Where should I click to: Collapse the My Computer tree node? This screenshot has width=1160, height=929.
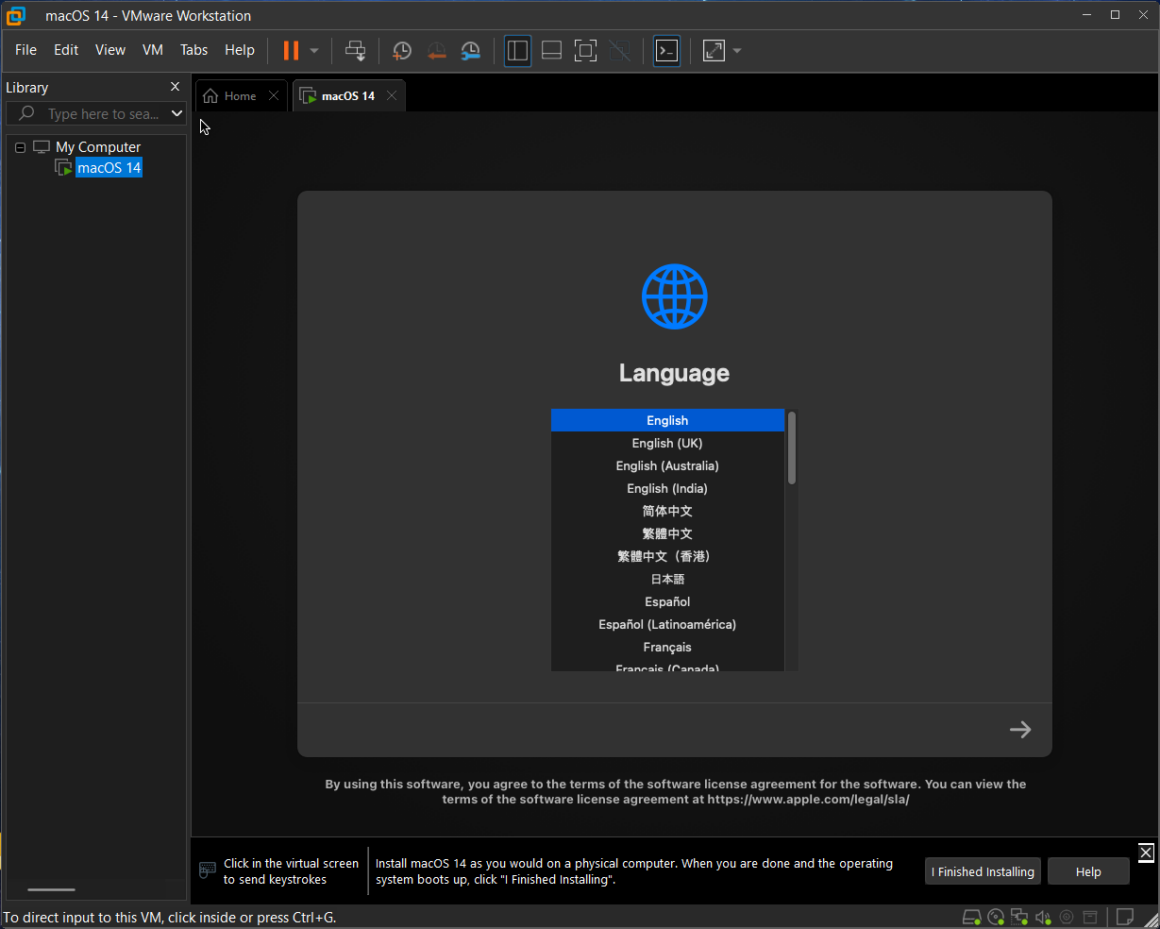tap(20, 147)
